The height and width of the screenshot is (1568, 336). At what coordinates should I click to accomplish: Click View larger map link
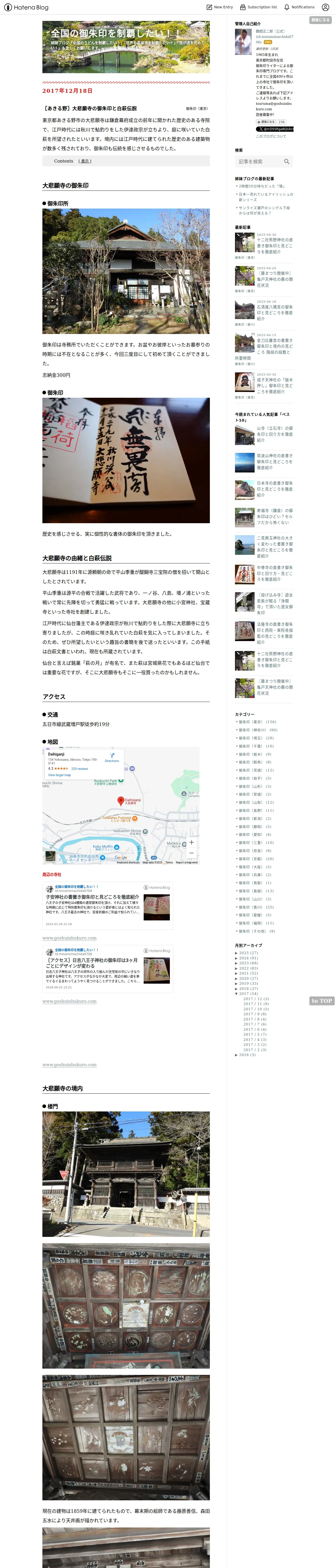click(59, 775)
